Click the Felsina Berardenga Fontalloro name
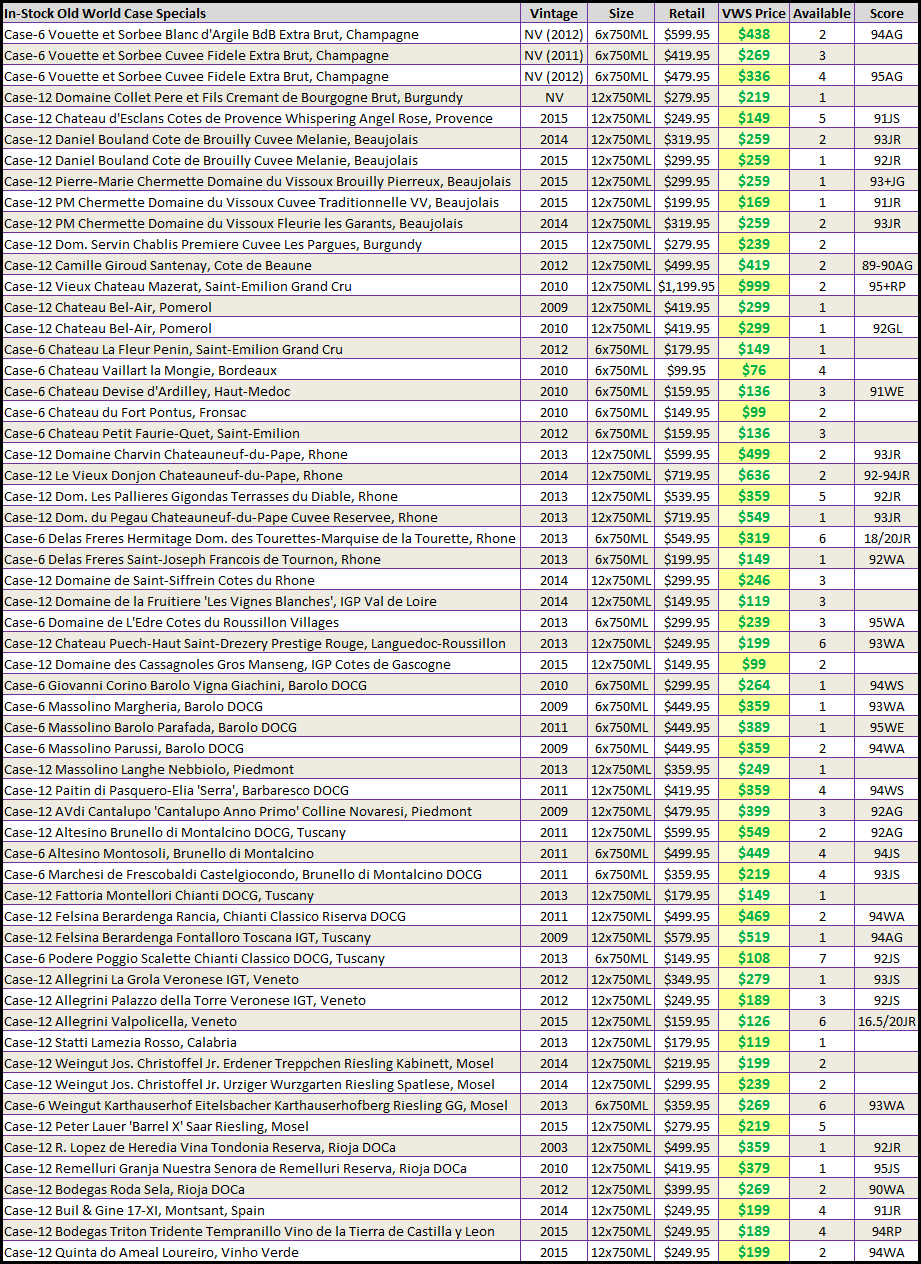Viewport: 921px width, 1264px height. pos(187,938)
